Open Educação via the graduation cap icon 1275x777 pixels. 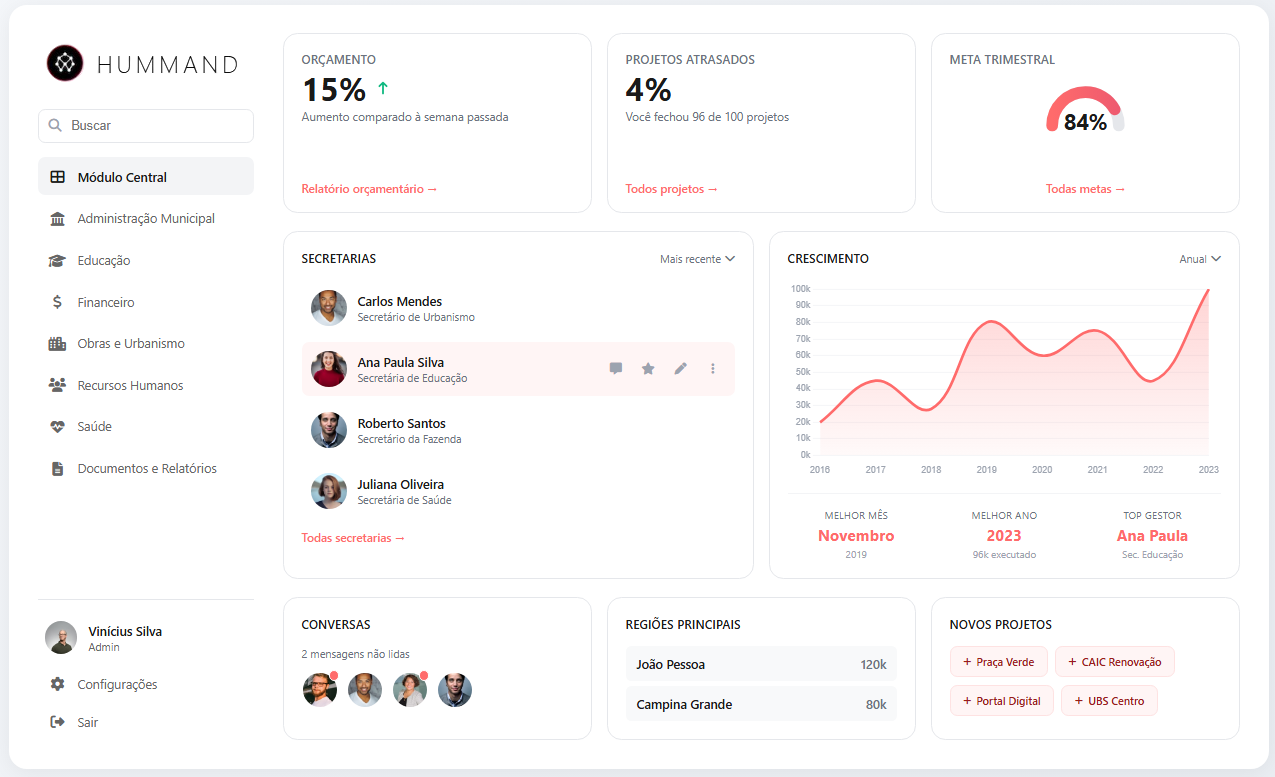coord(58,260)
